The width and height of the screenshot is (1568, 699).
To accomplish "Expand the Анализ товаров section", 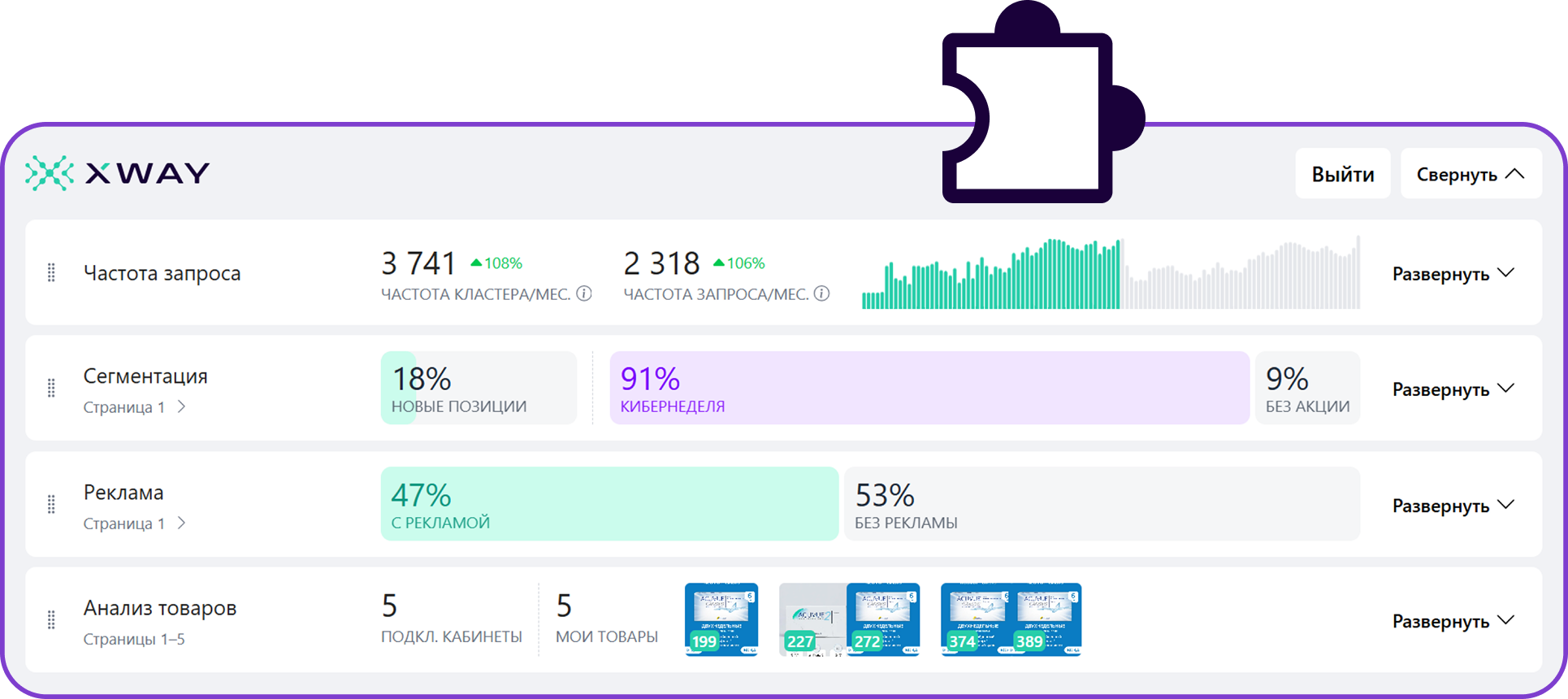I will pos(1453,621).
